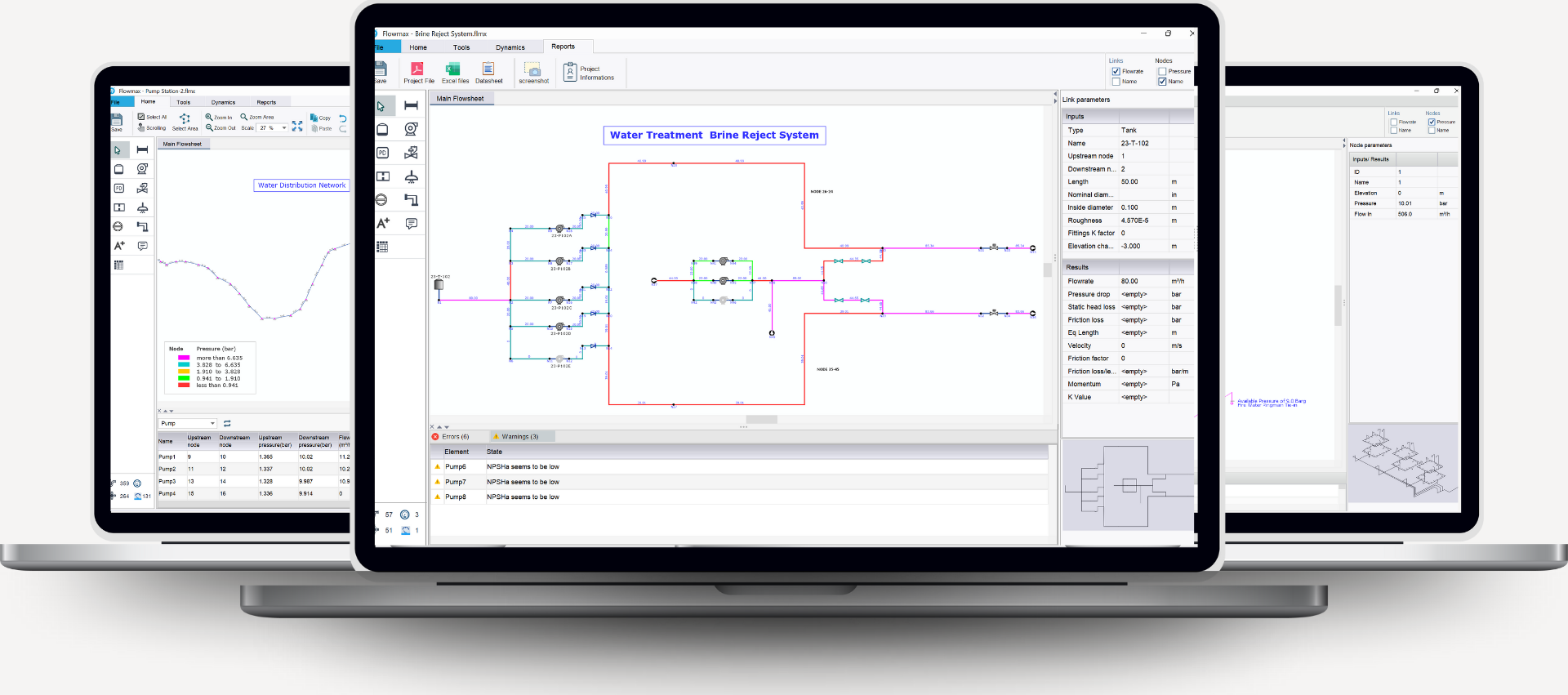Open the Warnings (3) tab
Viewport: 1568px width, 695px height.
click(x=519, y=437)
